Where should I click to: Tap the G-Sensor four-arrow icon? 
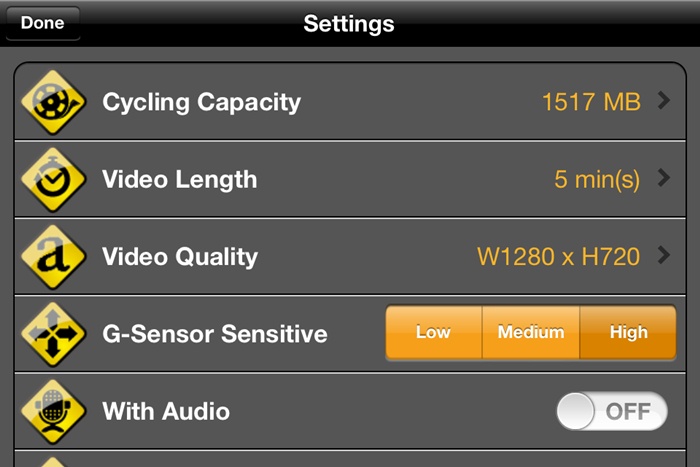(x=53, y=334)
